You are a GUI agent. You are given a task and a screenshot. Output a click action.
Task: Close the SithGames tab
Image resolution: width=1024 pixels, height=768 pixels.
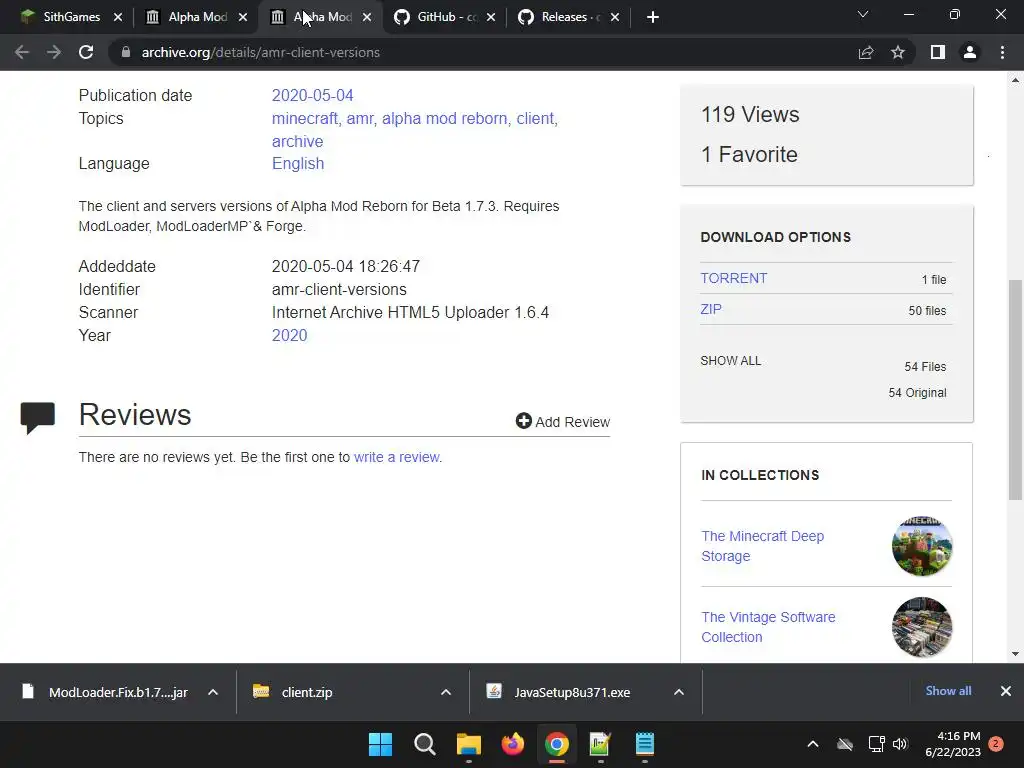(118, 17)
